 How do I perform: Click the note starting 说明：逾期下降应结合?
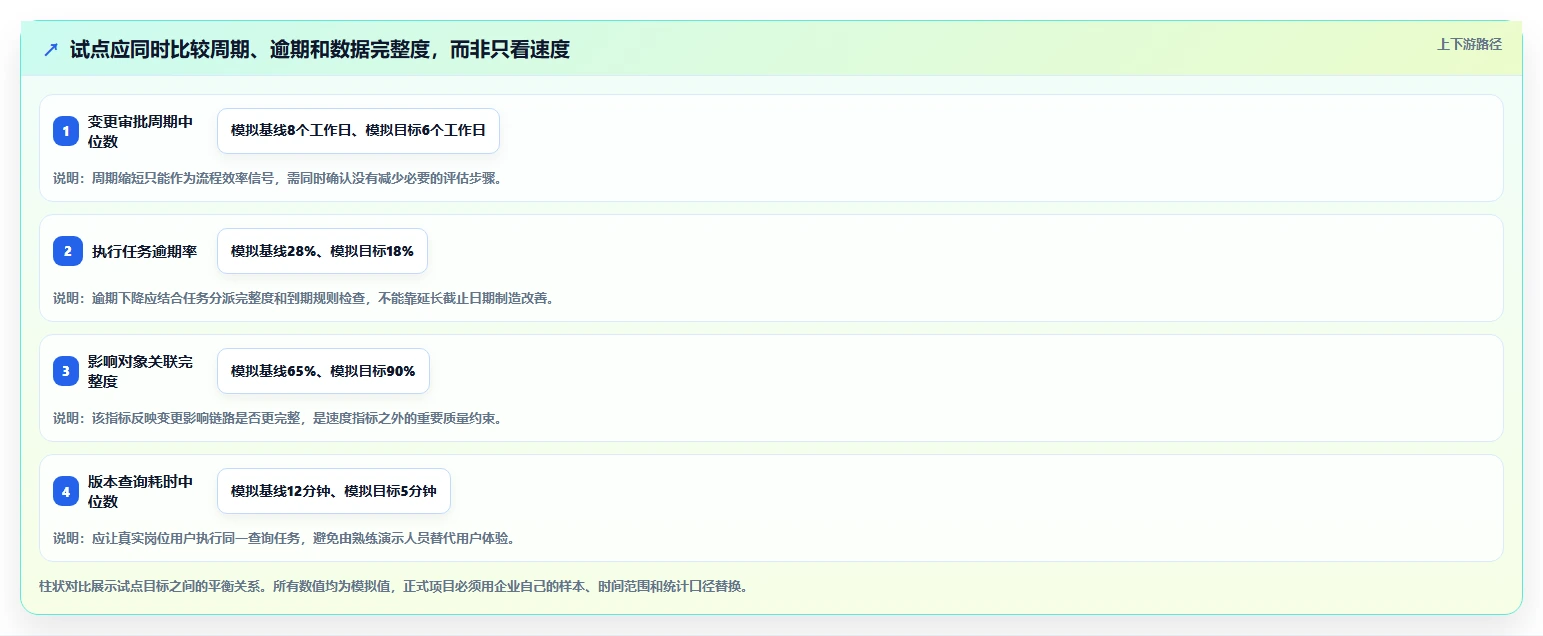[303, 298]
